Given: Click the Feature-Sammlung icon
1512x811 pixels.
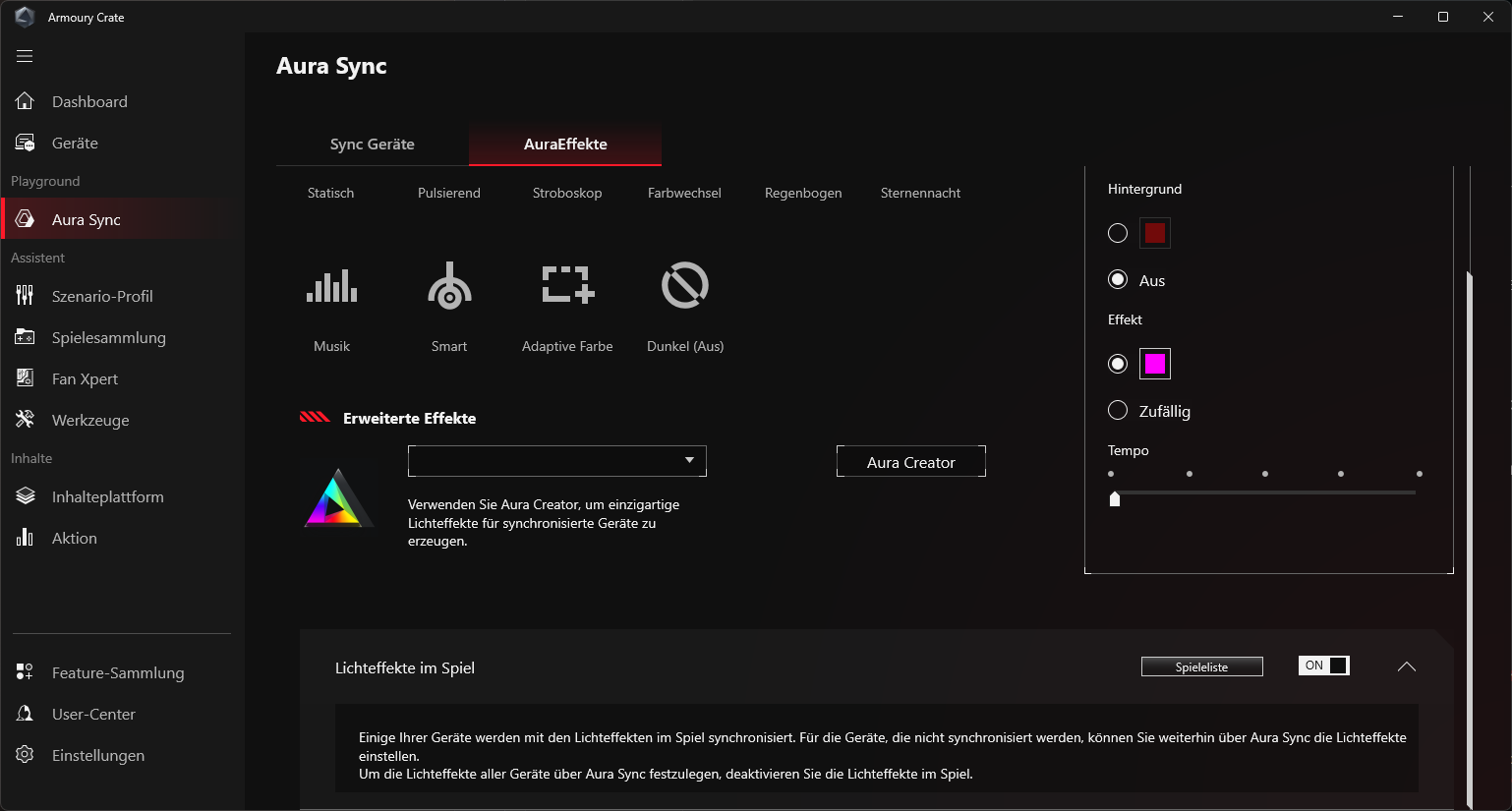Looking at the screenshot, I should 25,672.
